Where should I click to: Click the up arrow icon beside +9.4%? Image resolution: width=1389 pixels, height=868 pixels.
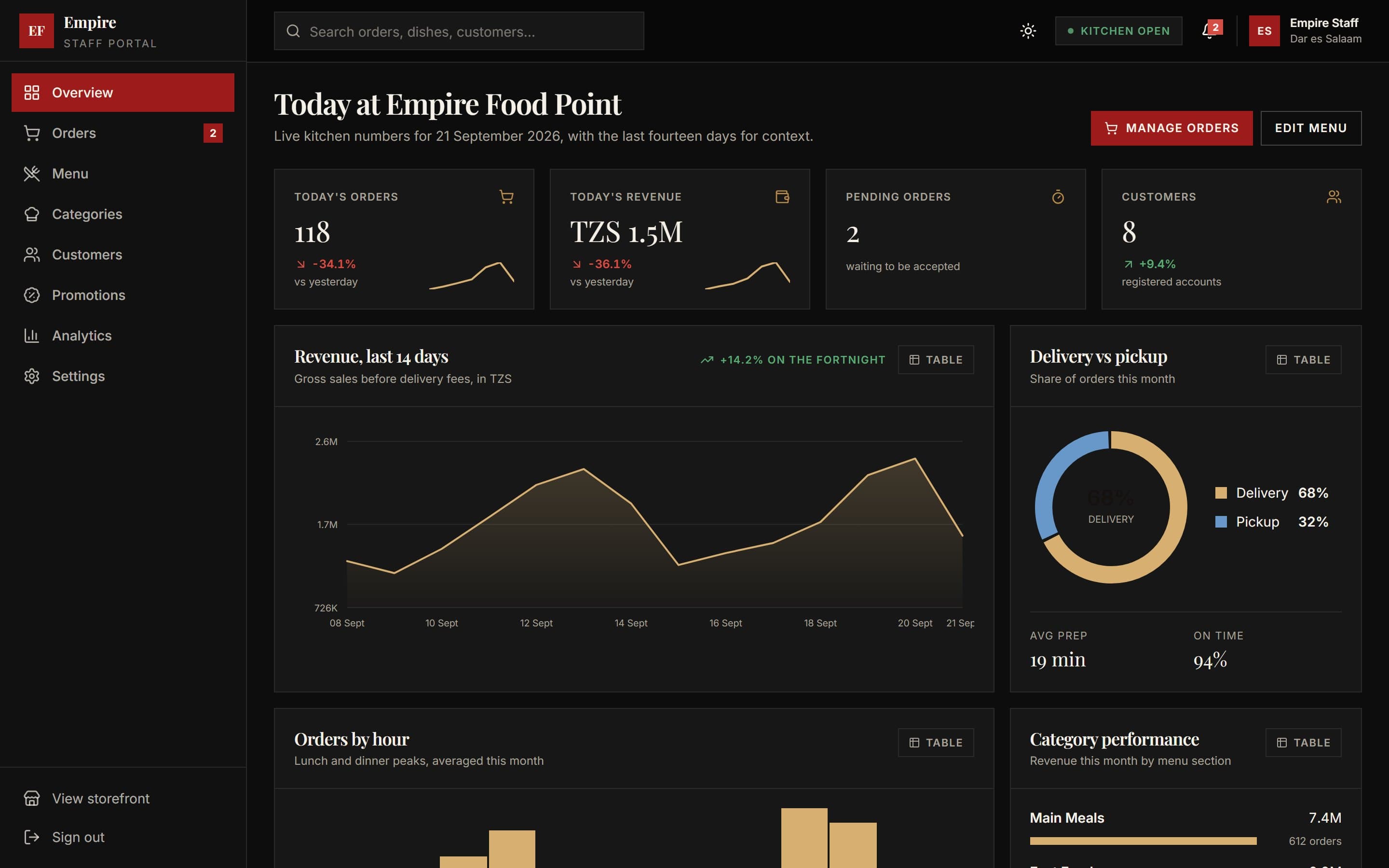1129,264
